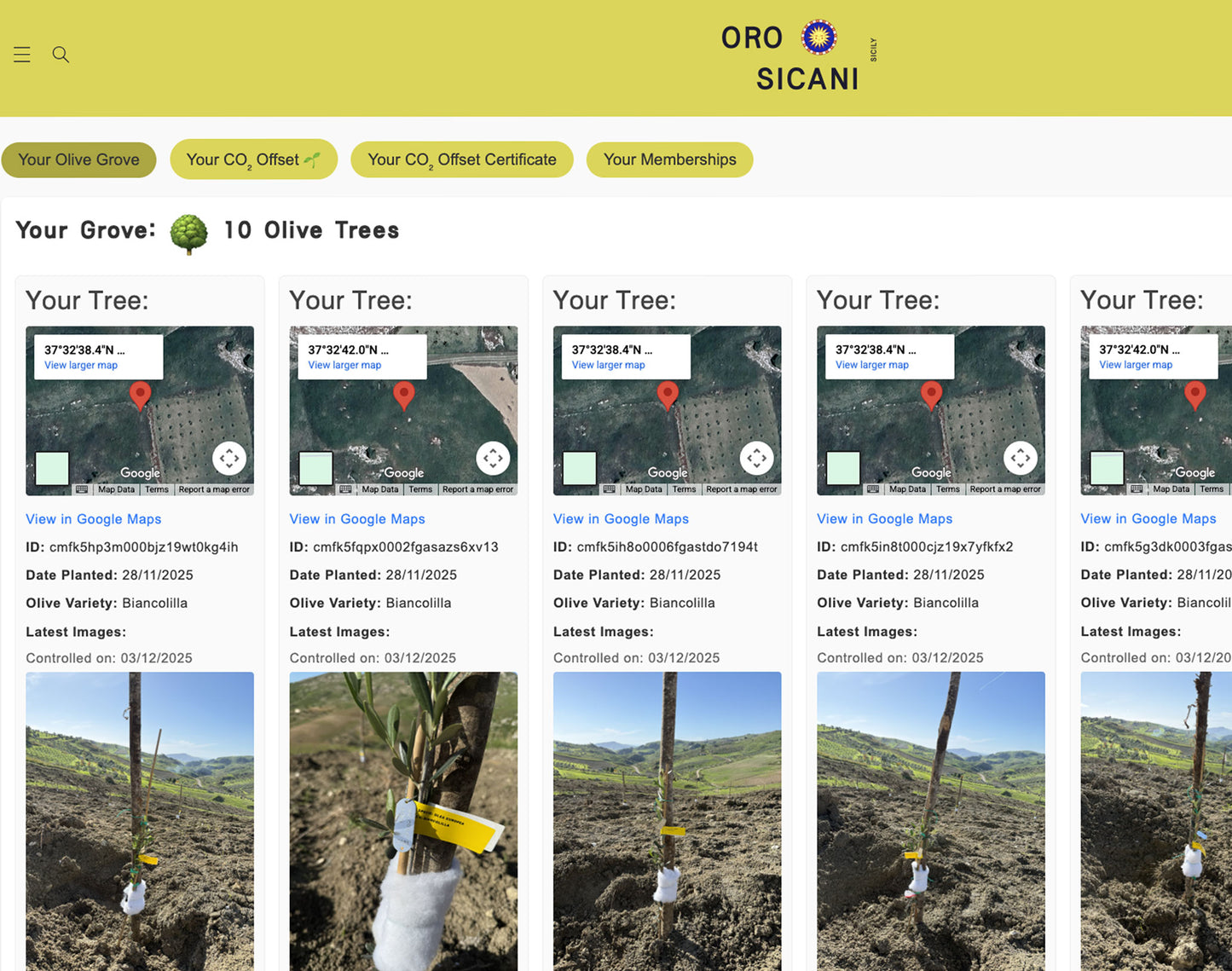The height and width of the screenshot is (971, 1232).
Task: Open the hamburger navigation menu
Action: 21,54
